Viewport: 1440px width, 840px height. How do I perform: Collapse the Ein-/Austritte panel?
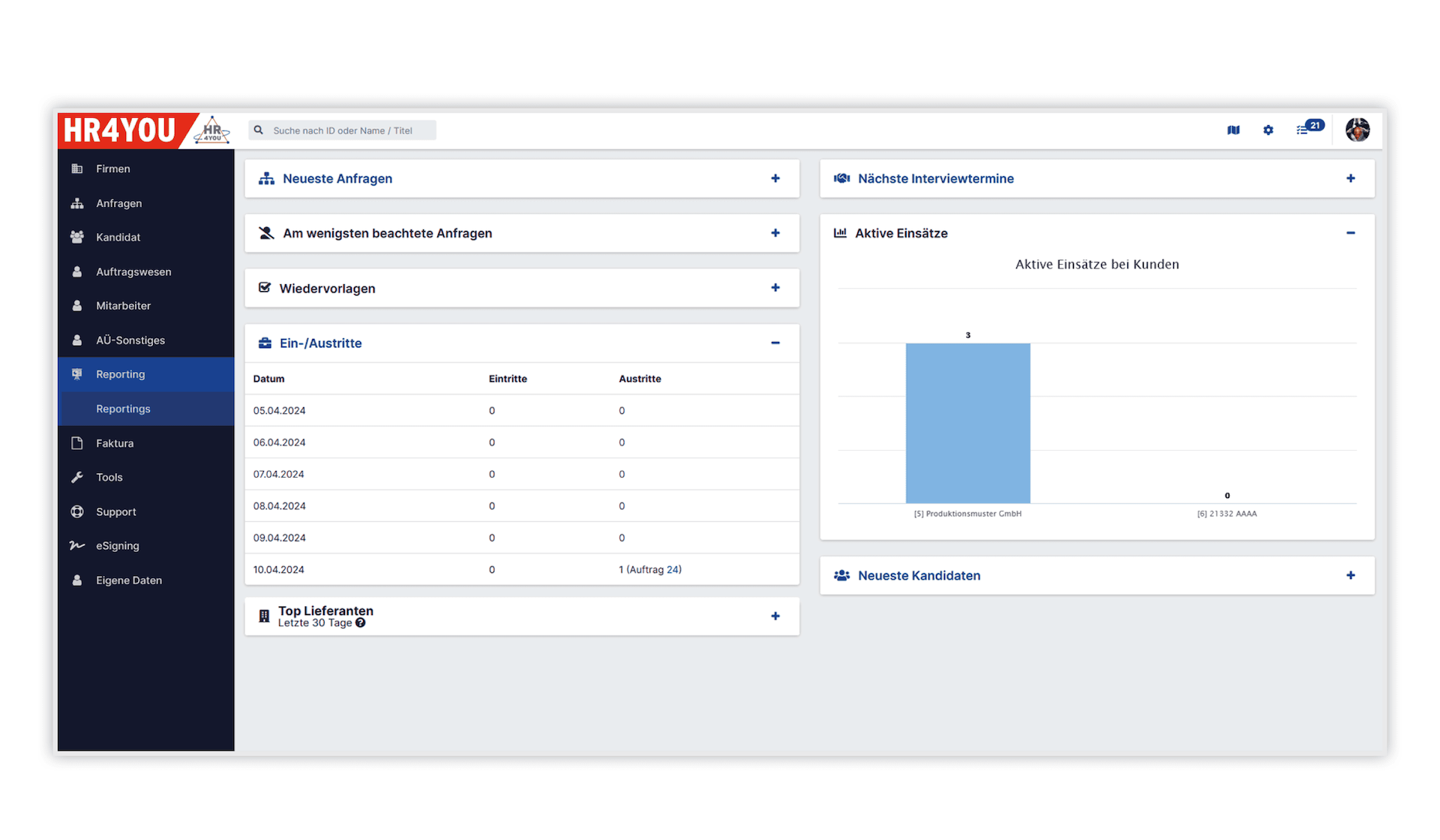point(775,343)
